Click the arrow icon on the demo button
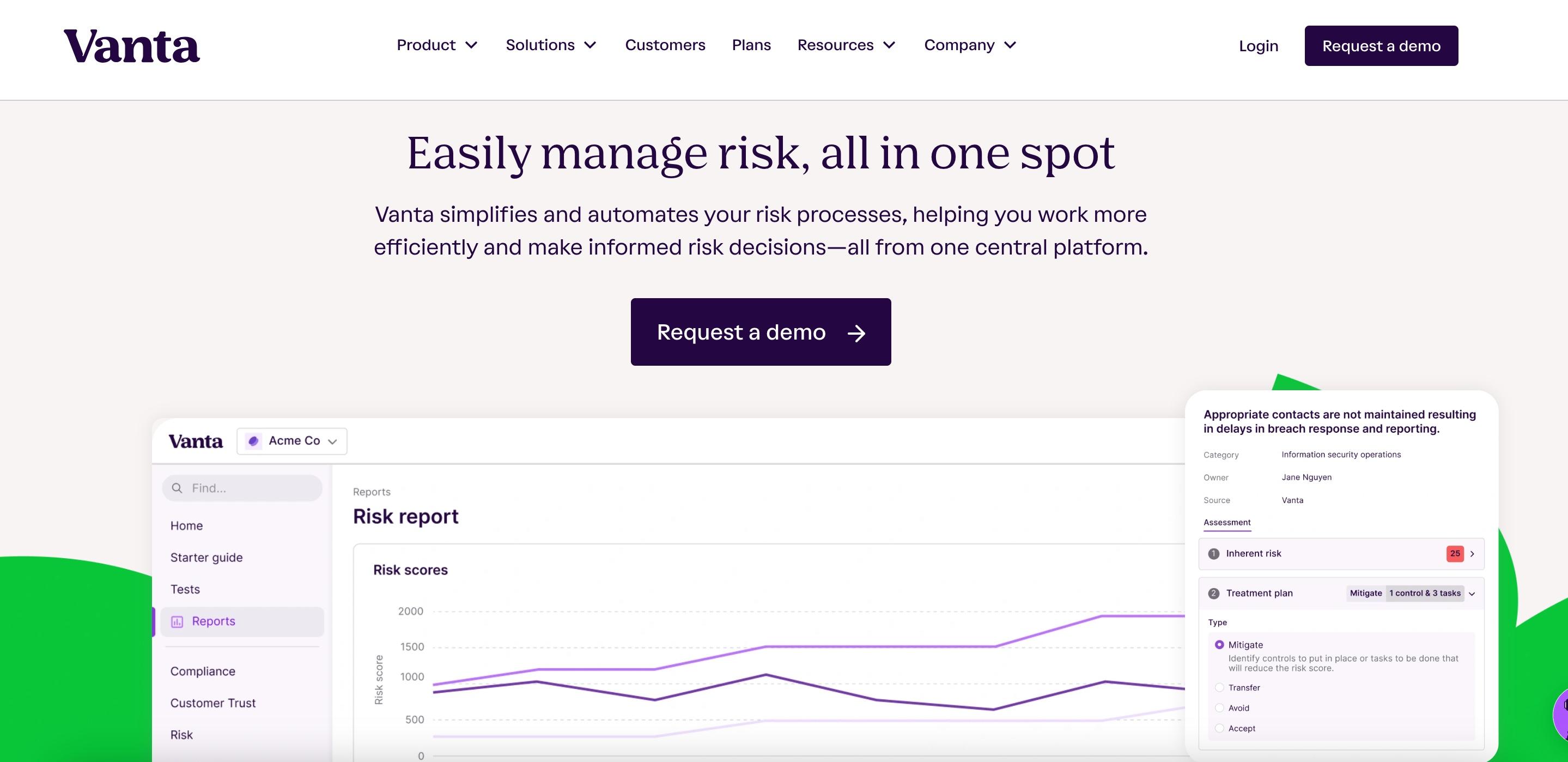Viewport: 1568px width, 762px height. pos(856,333)
